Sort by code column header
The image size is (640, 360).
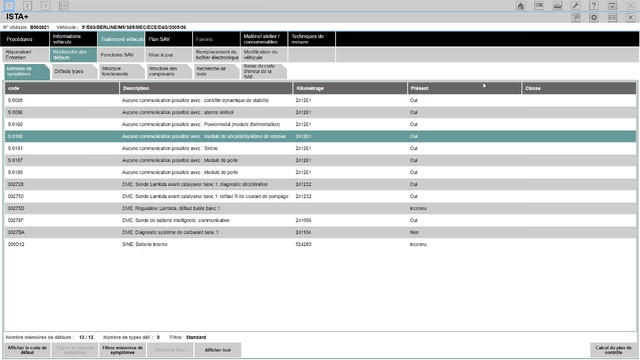coord(62,88)
